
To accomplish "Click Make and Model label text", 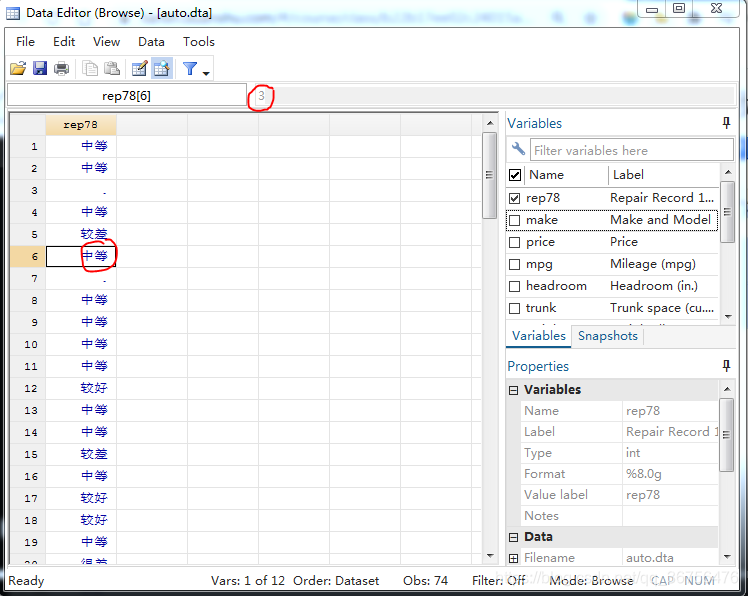I will coord(660,220).
